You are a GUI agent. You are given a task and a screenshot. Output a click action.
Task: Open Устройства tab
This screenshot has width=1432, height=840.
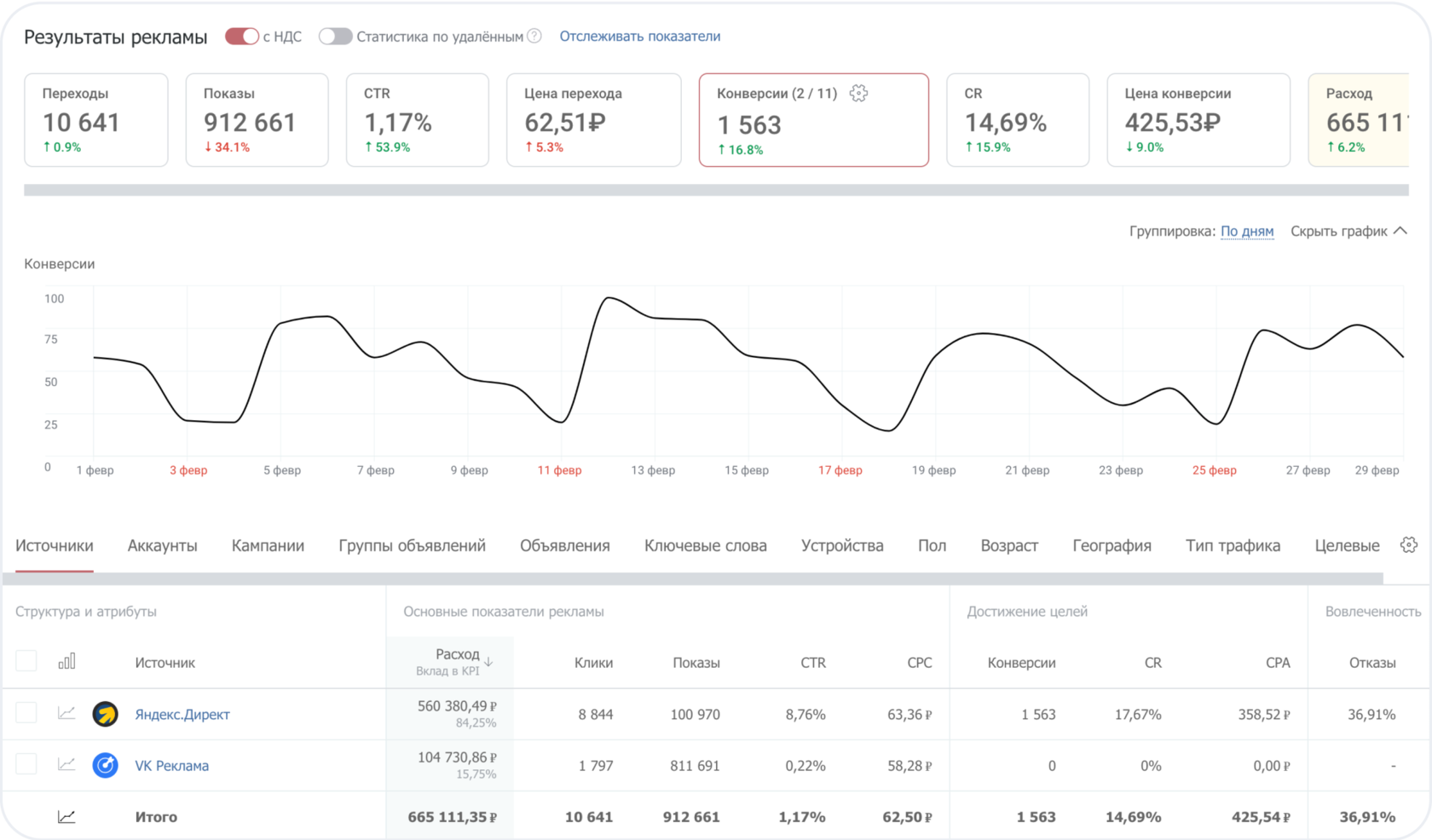tap(842, 545)
